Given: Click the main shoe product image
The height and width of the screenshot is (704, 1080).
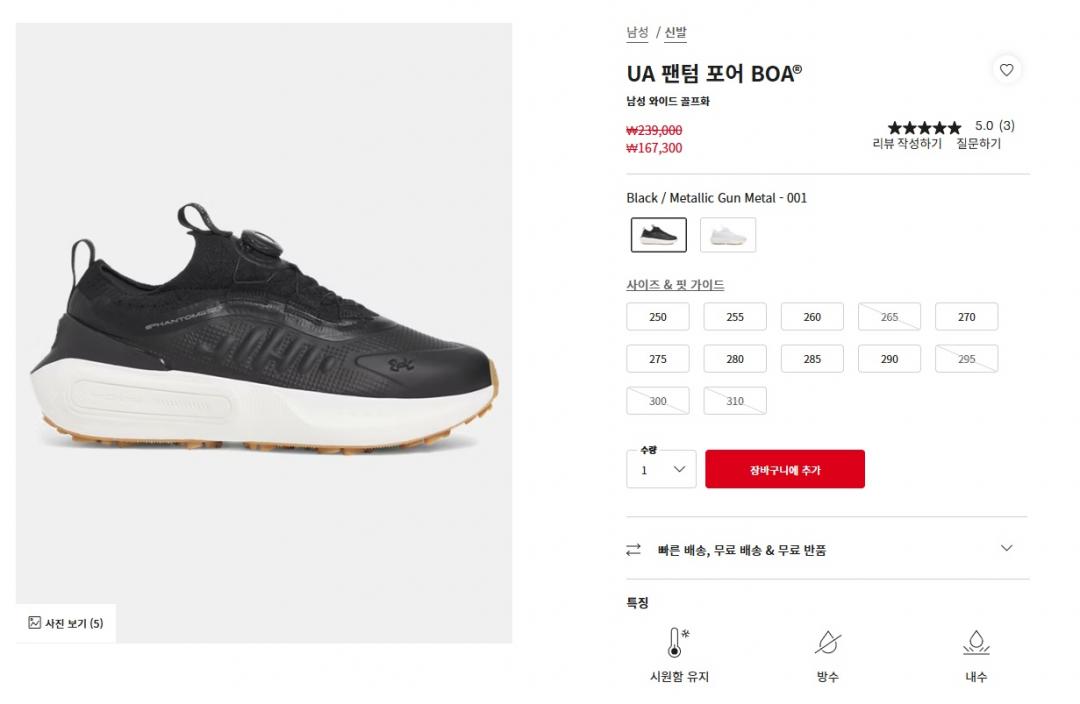Looking at the screenshot, I should pos(264,333).
